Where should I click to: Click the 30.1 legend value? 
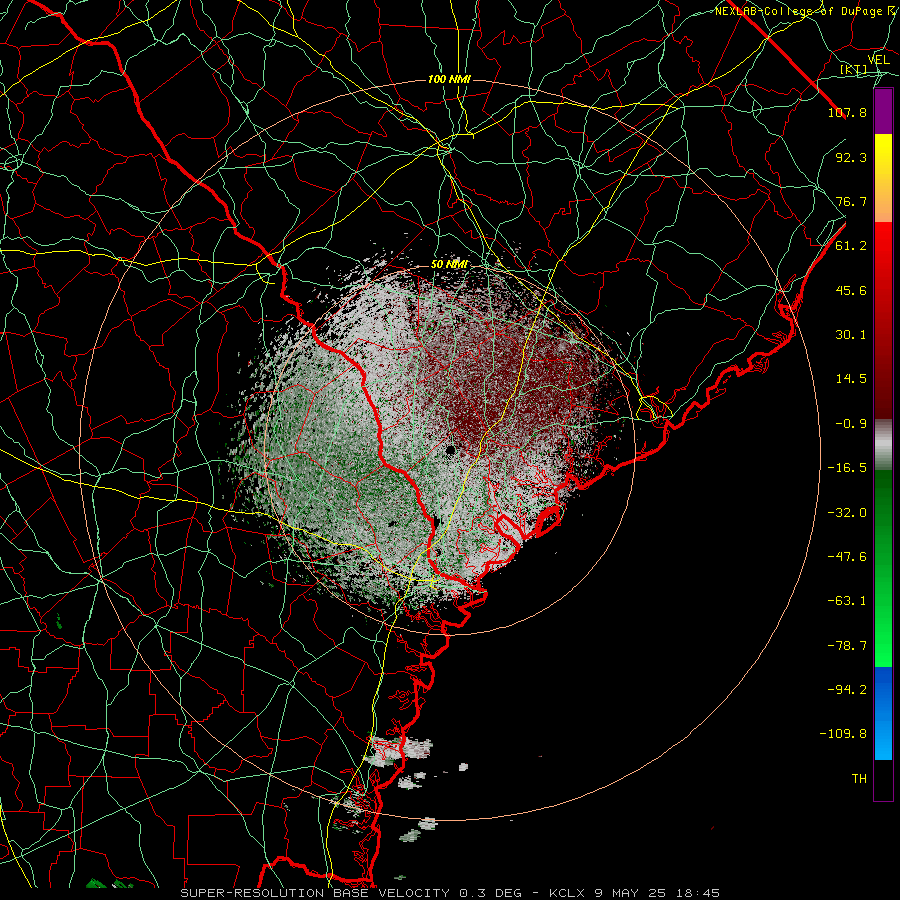click(x=851, y=335)
